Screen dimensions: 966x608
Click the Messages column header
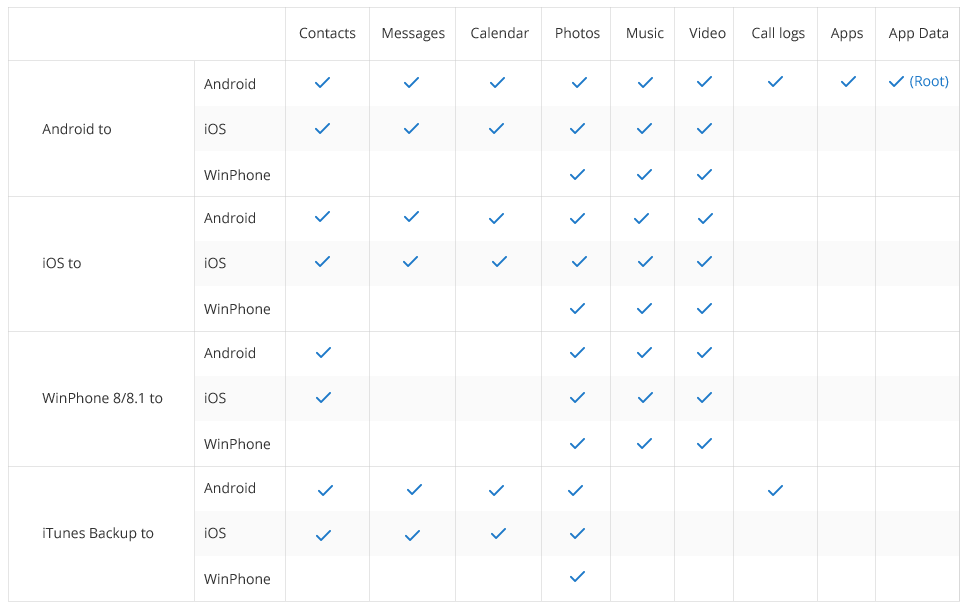[413, 33]
